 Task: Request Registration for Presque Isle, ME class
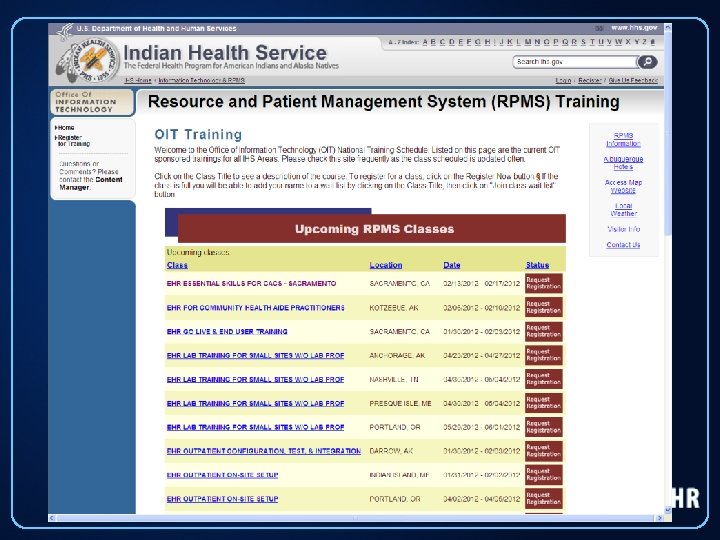pos(544,403)
